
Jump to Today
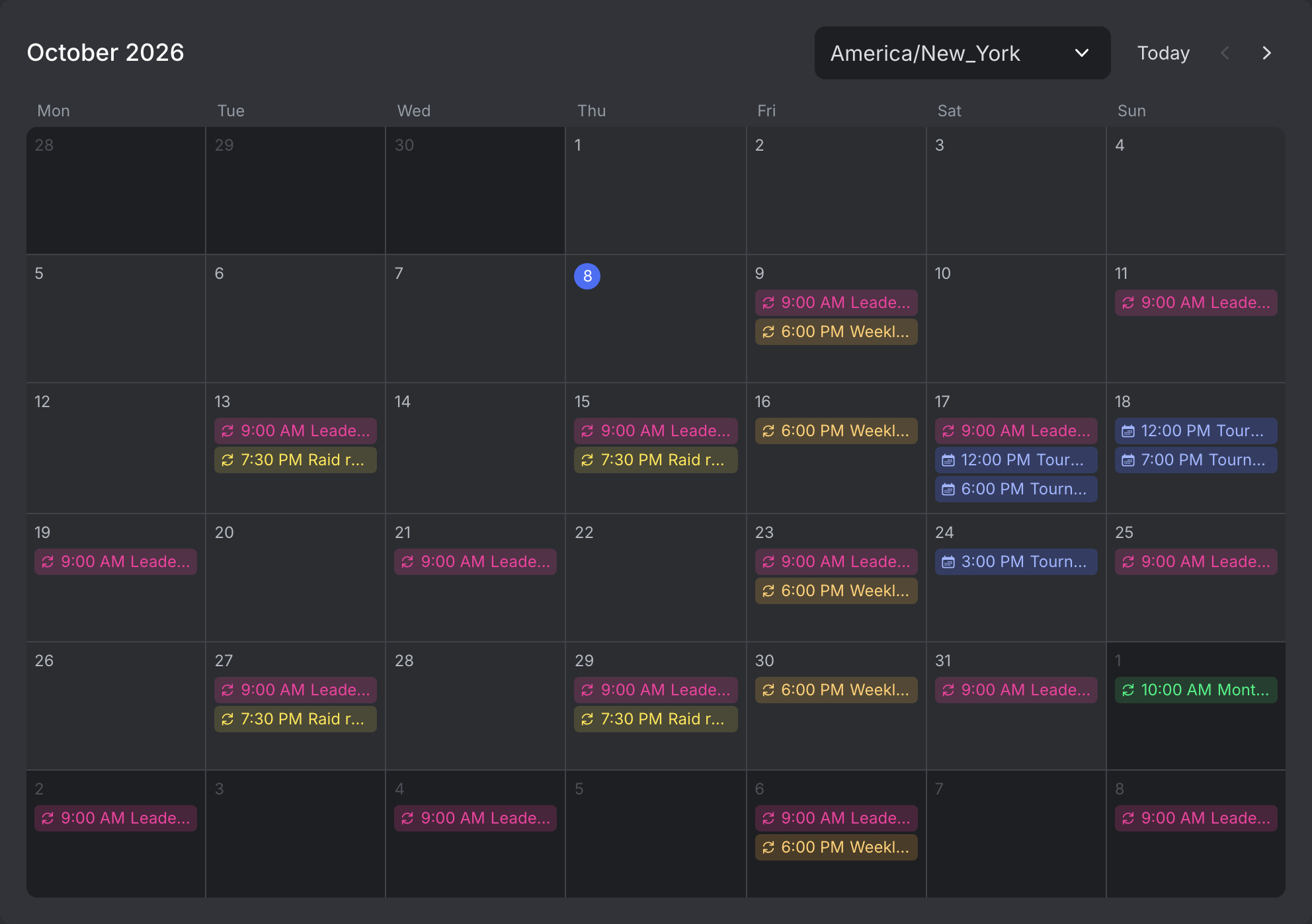[1163, 53]
